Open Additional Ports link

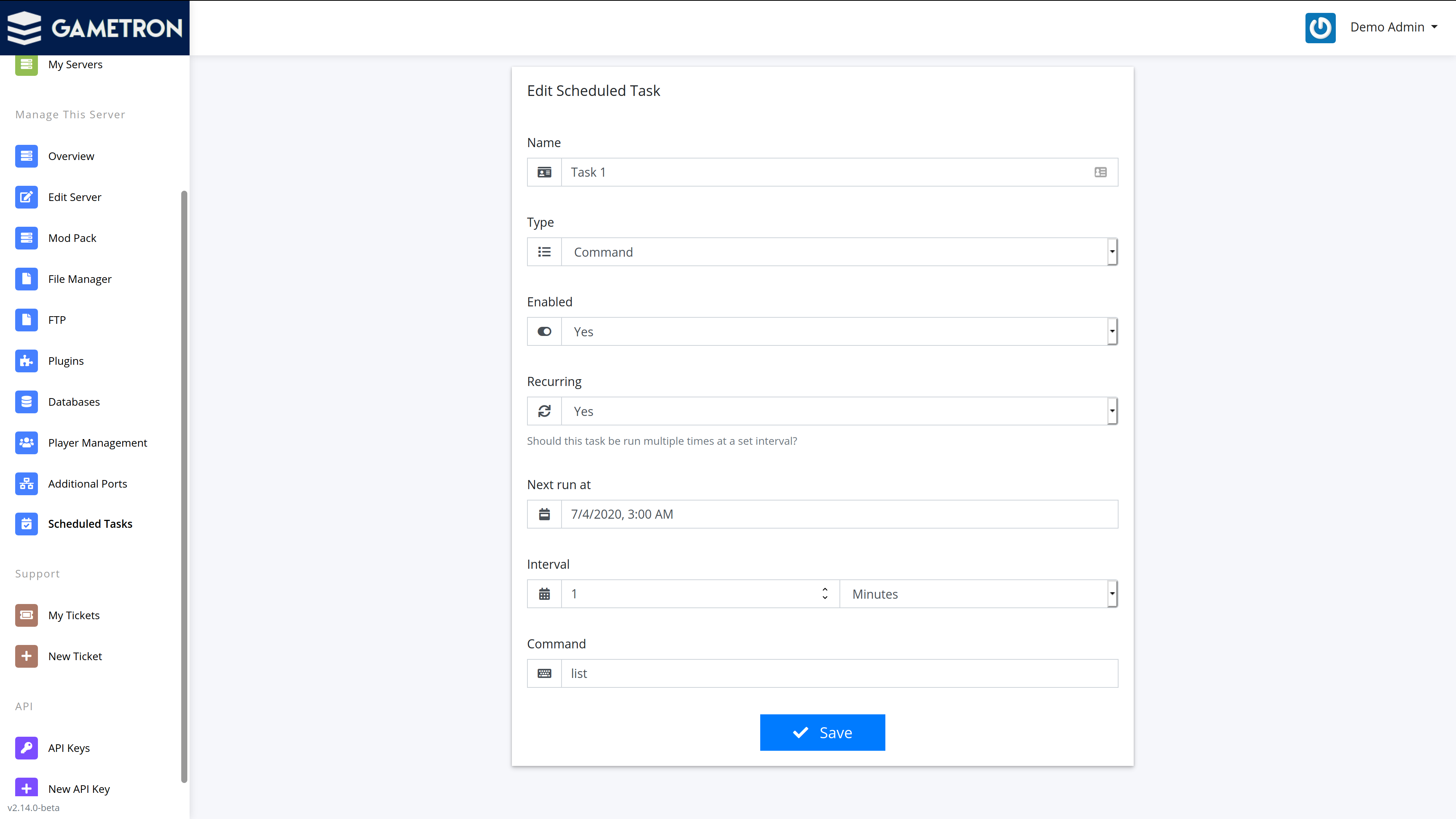point(88,485)
